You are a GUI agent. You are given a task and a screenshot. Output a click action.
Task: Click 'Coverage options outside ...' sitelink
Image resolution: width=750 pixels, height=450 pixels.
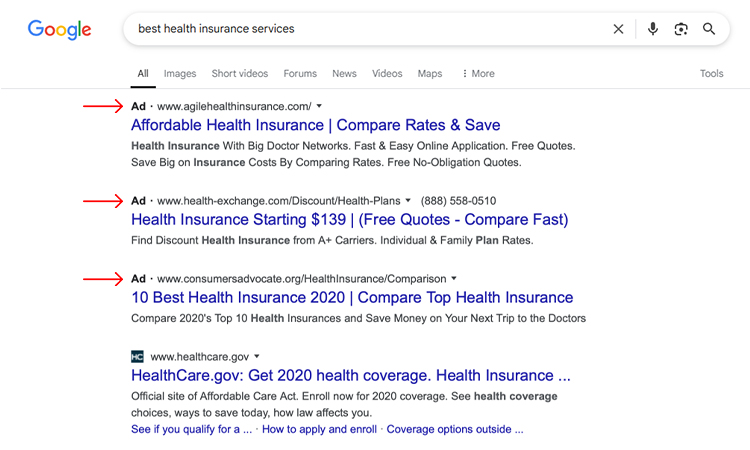[455, 429]
